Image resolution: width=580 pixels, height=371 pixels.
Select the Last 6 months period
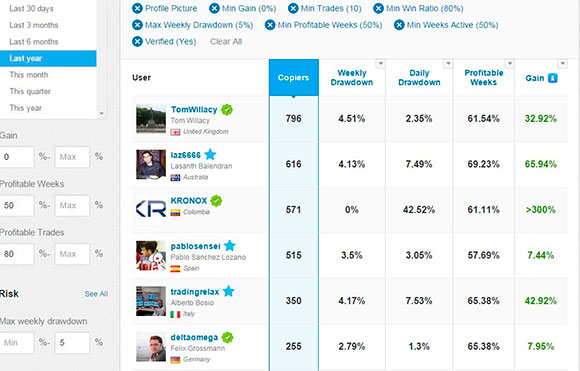click(x=34, y=42)
